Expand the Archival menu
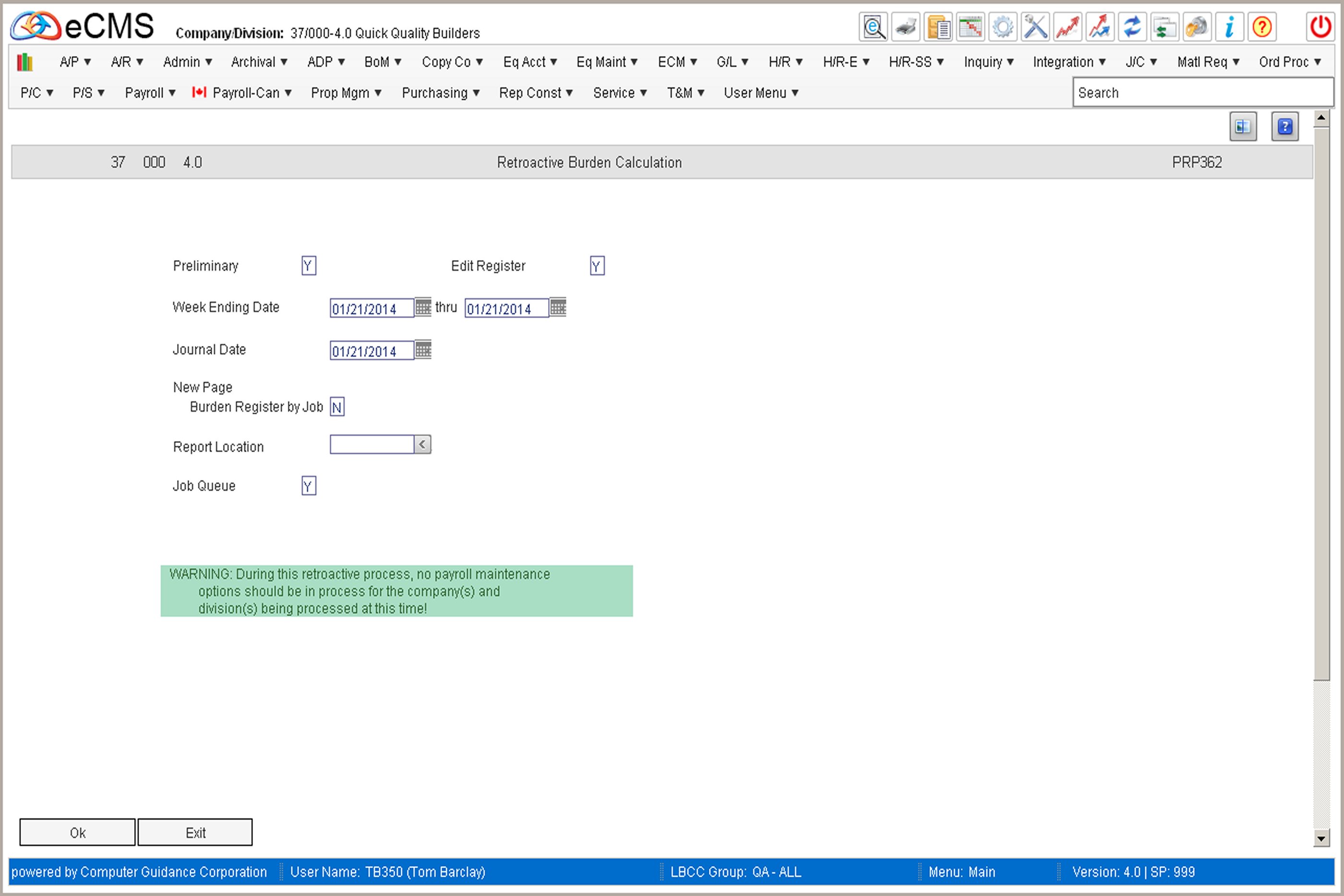Screen dimensions: 1344x896 point(259,62)
